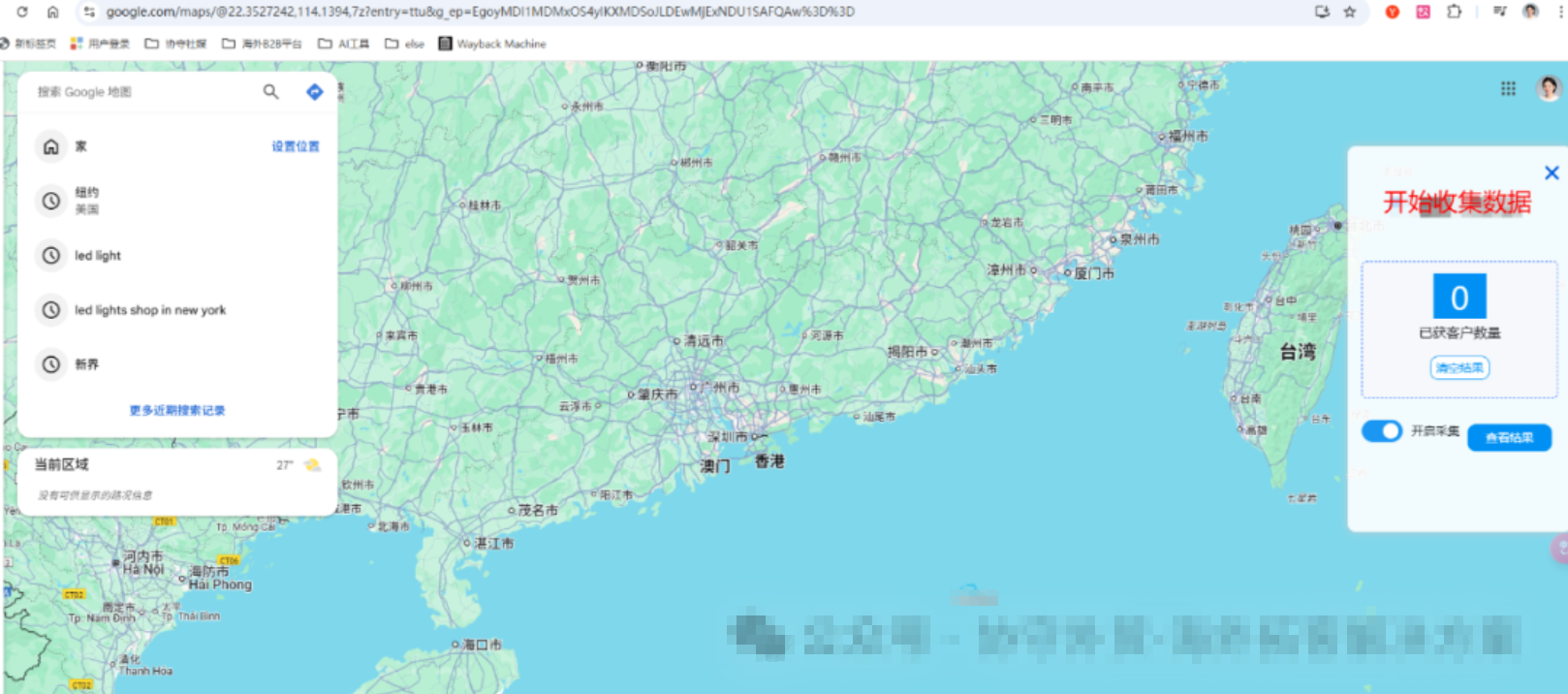Click the 泉州市 city label on the map
The height and width of the screenshot is (694, 1568).
(1140, 238)
